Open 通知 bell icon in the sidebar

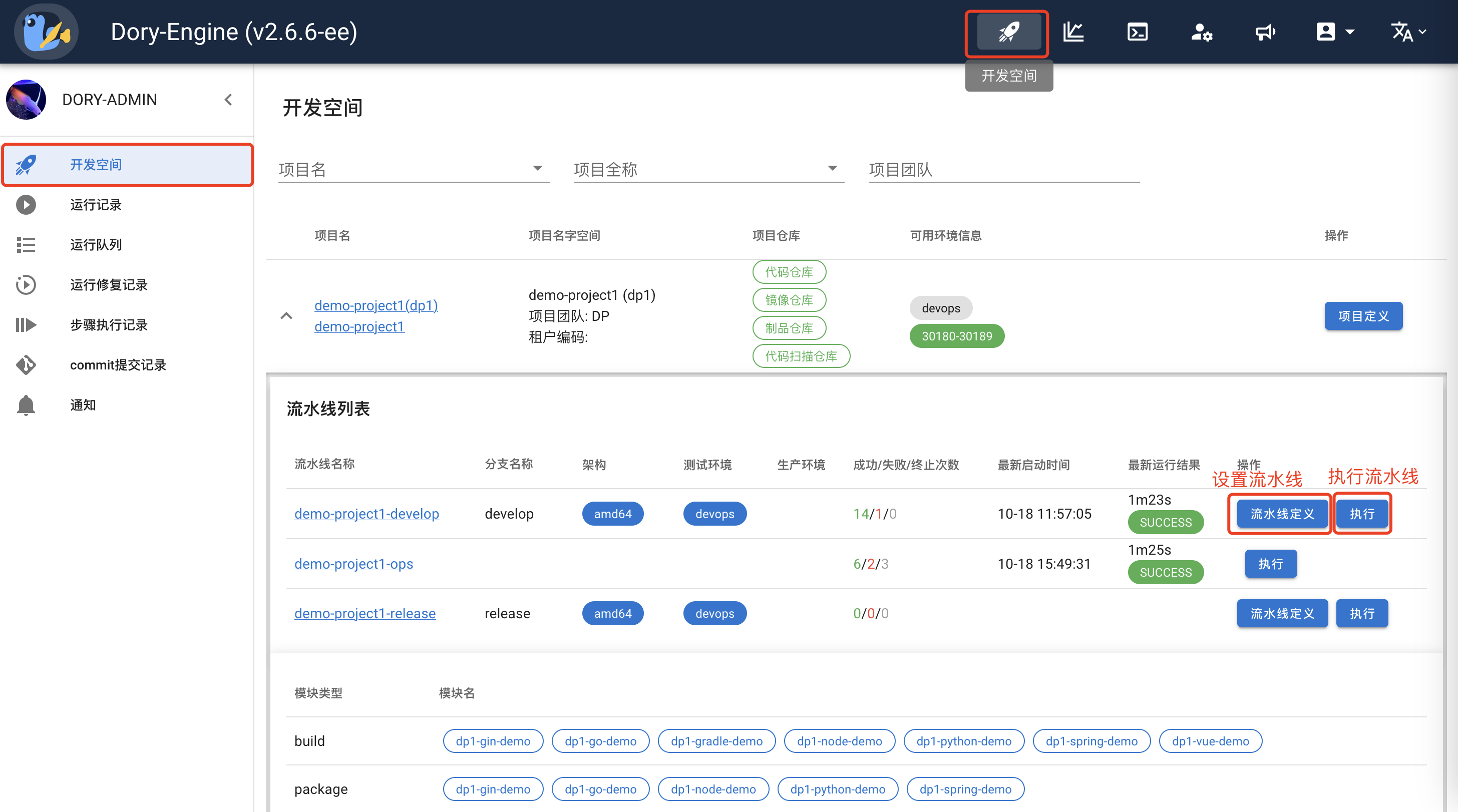click(26, 405)
